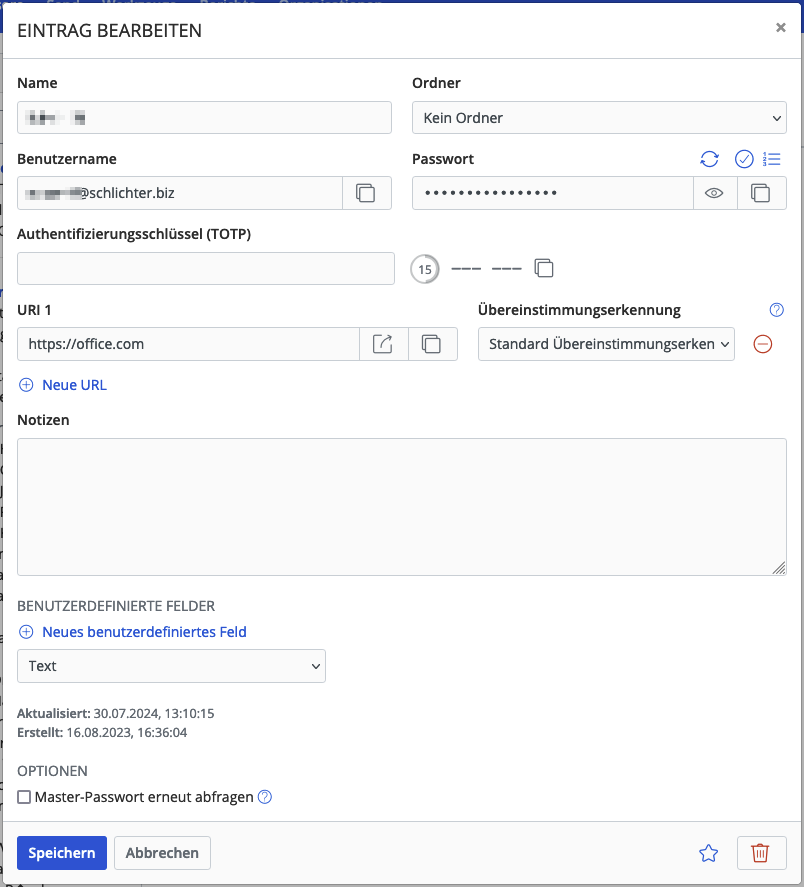Copy the username to clipboard
This screenshot has width=804, height=887.
366,193
